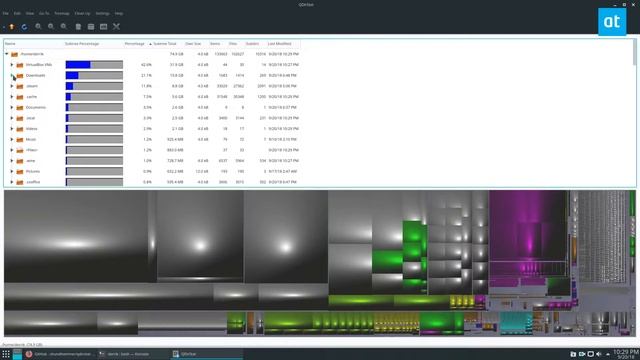Sort by Subtree Total column header

click(x=165, y=44)
